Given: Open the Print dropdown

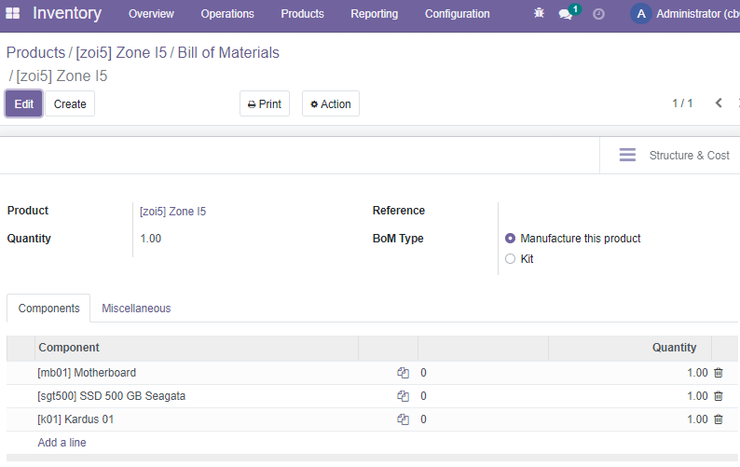Looking at the screenshot, I should pos(265,104).
